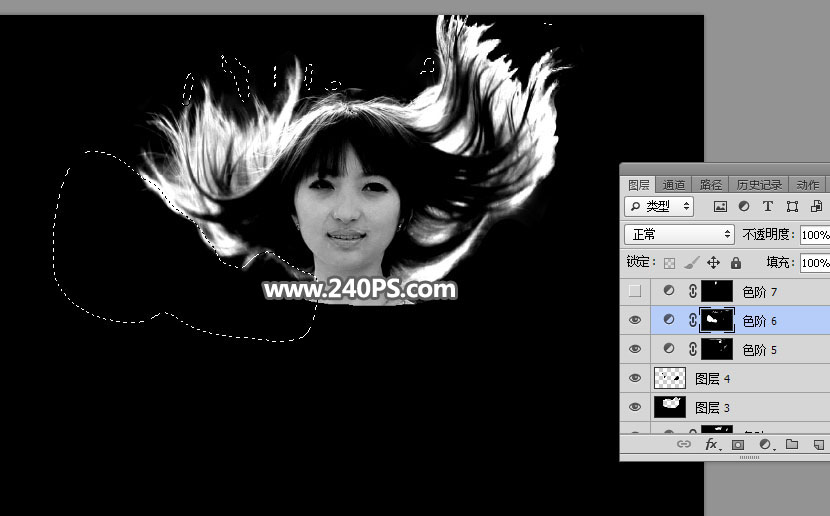Click the adjustment layer filter icon
Screen dimensions: 830x516
pos(744,207)
